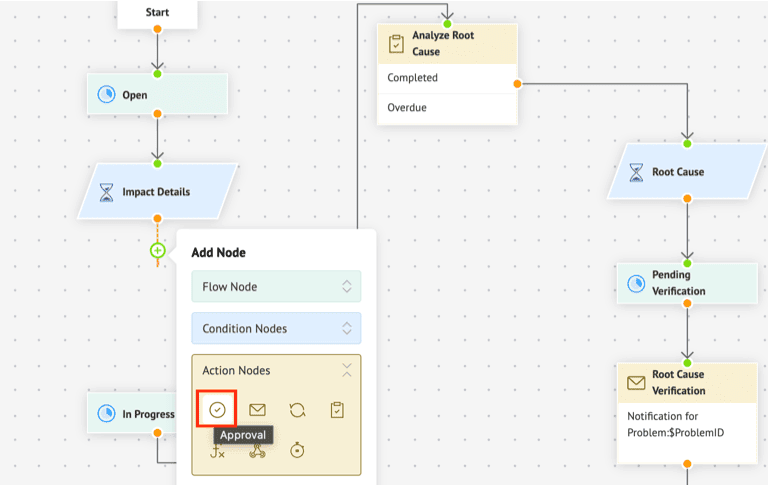
Task: Add an Approval action node
Action: [217, 410]
